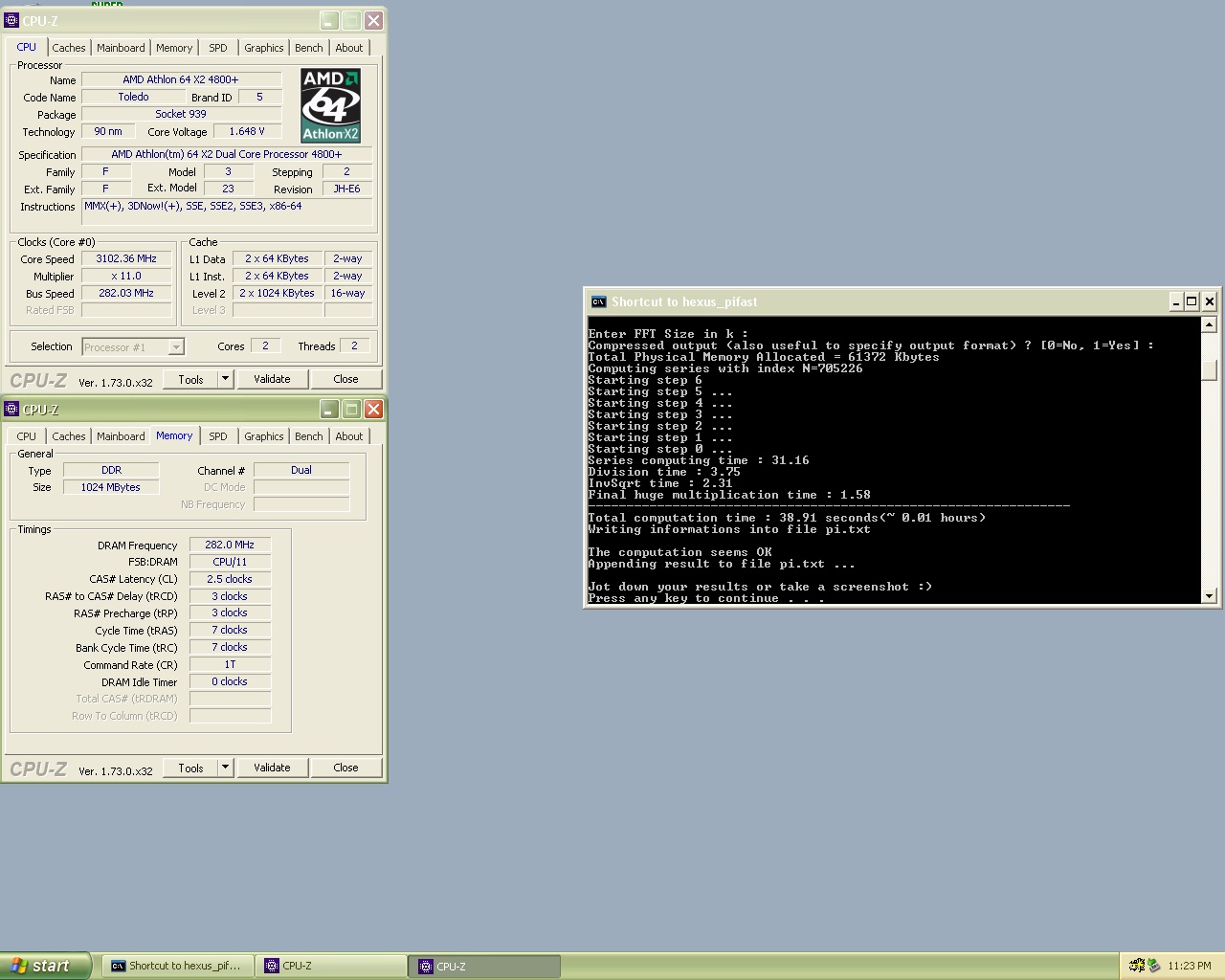Image resolution: width=1225 pixels, height=980 pixels.
Task: Click the console scrollbar down arrow
Action: pyautogui.click(x=1209, y=596)
